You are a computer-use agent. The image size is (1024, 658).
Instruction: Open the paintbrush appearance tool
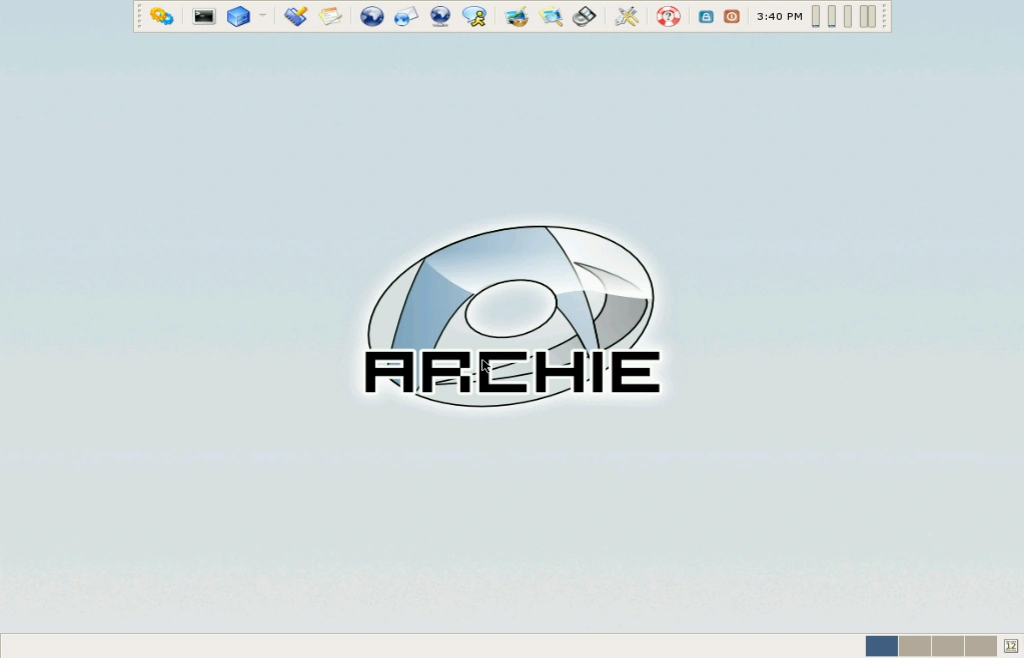[x=296, y=16]
